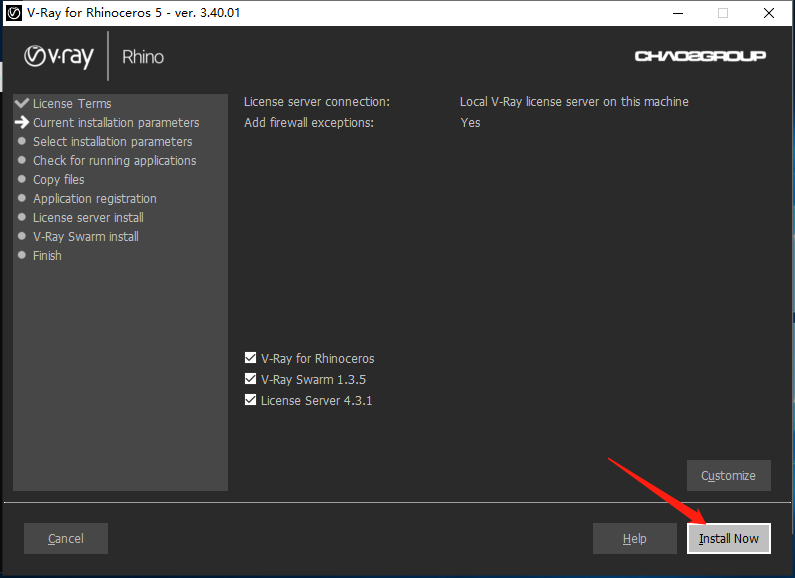Image resolution: width=795 pixels, height=578 pixels.
Task: Click the Help button
Action: point(634,538)
